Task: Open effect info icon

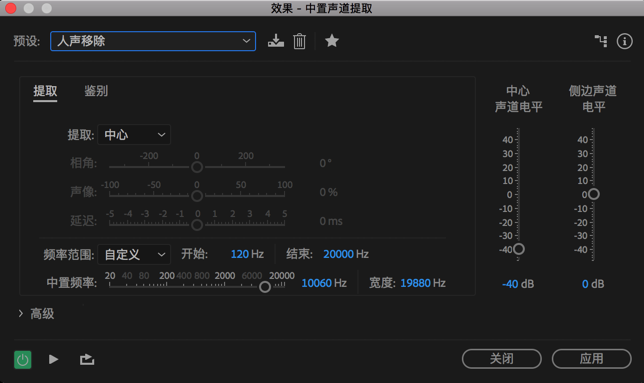Action: [x=624, y=41]
